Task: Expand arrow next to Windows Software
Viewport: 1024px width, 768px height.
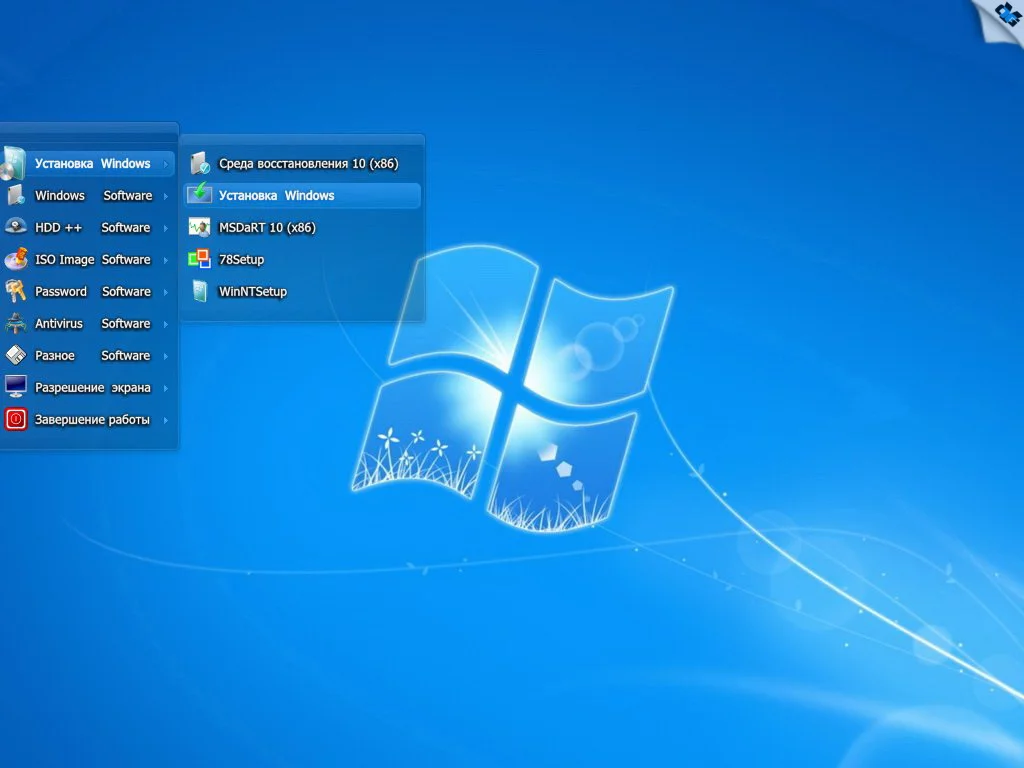Action: [x=165, y=196]
